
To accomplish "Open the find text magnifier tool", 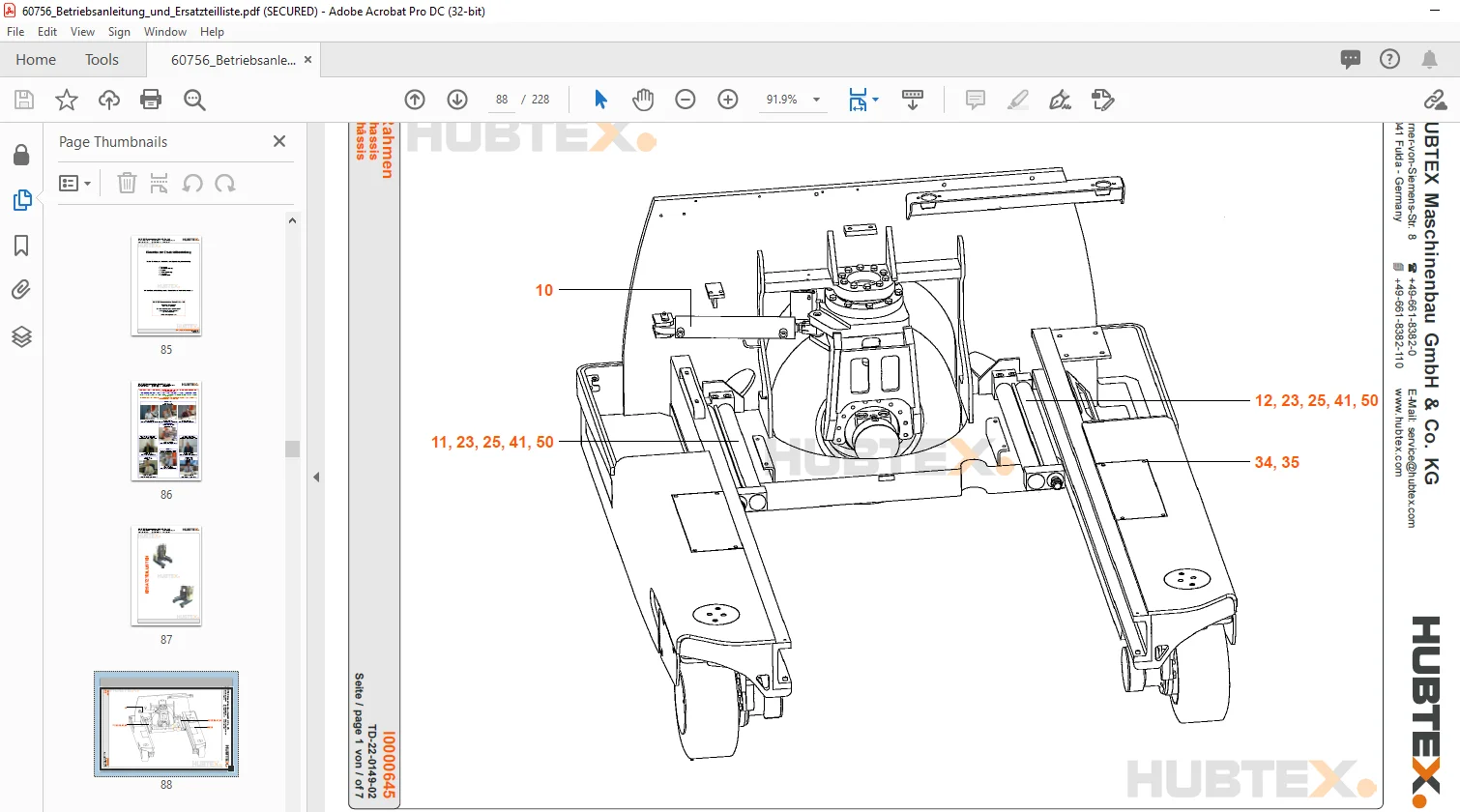I will point(194,100).
